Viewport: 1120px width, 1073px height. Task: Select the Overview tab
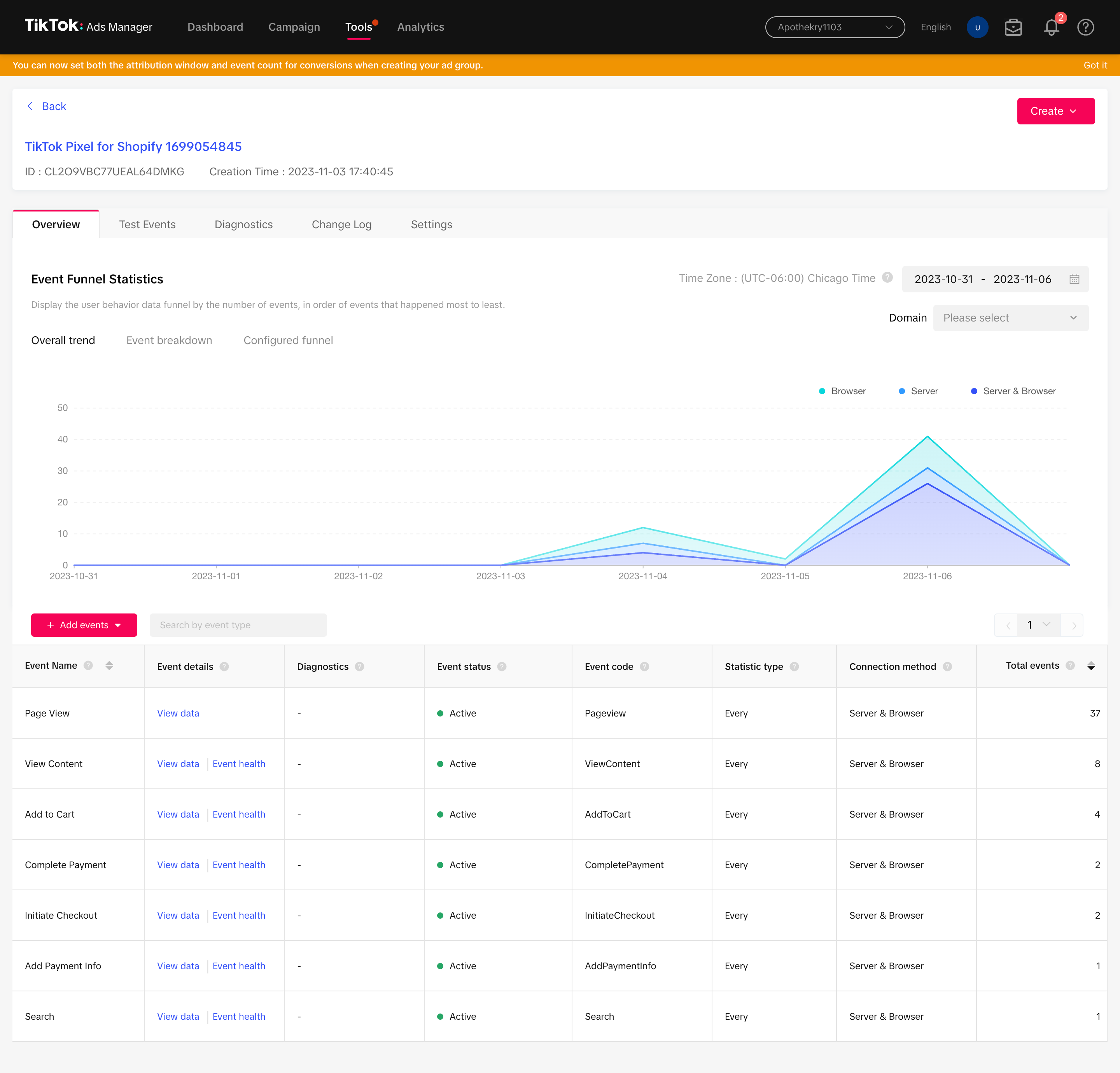tap(56, 225)
